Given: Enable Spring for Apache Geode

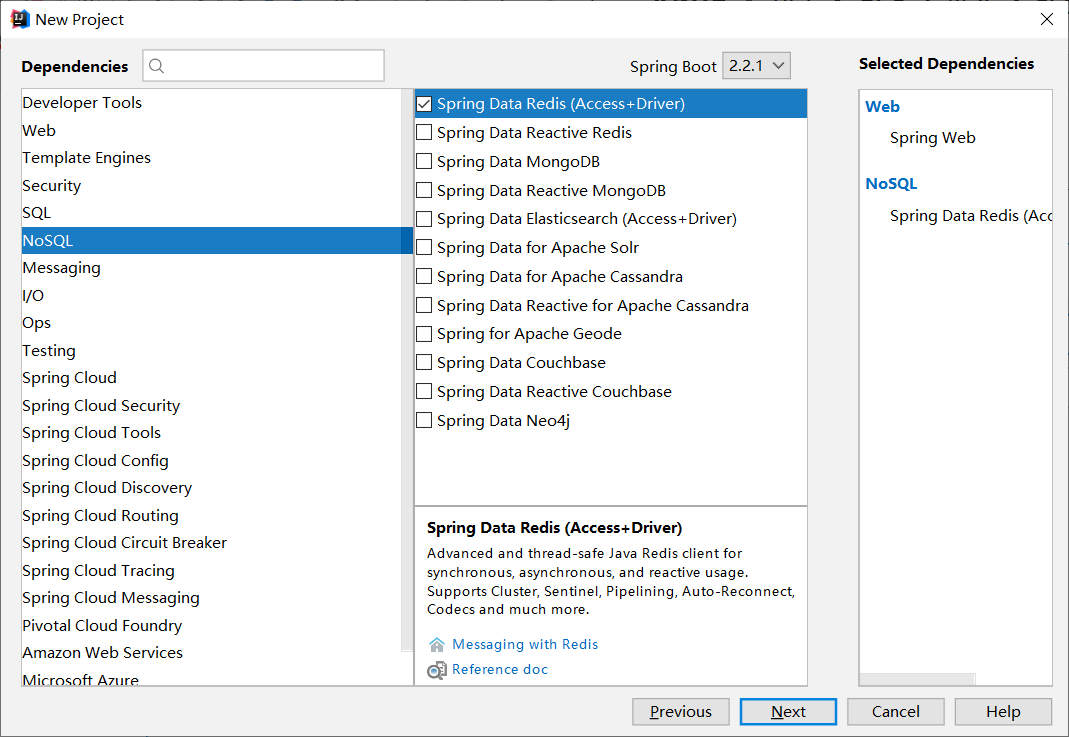Looking at the screenshot, I should point(424,334).
